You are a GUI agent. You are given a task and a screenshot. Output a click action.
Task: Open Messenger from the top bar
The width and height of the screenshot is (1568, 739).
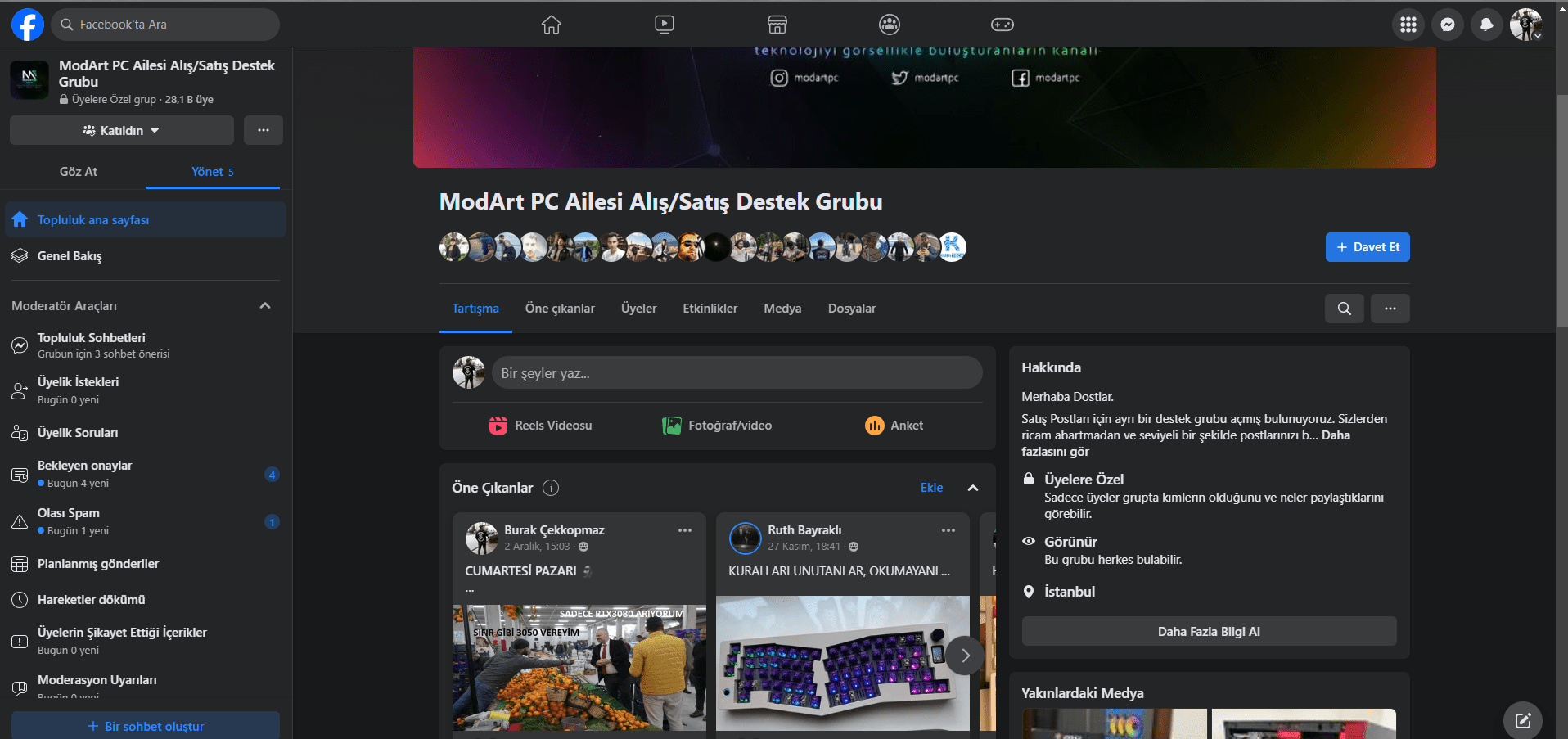[x=1447, y=25]
